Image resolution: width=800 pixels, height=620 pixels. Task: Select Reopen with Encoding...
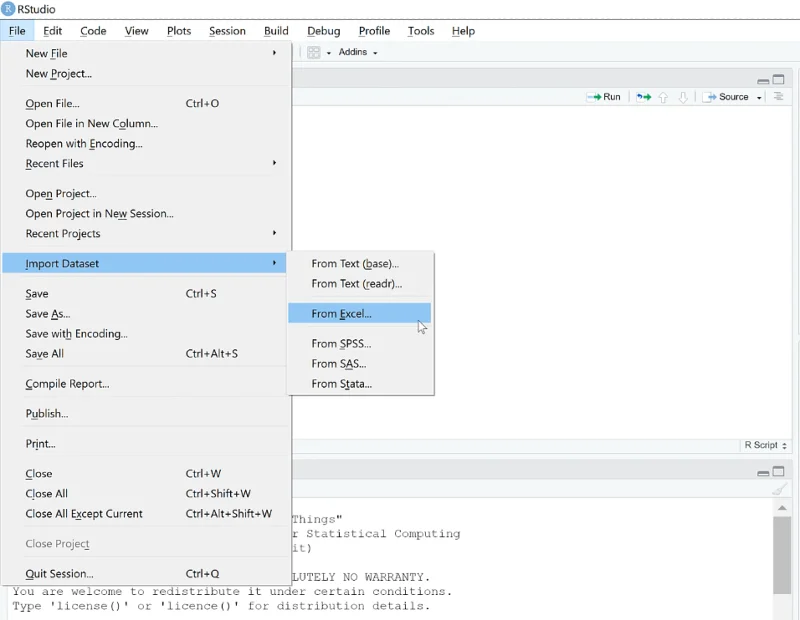[144, 143]
